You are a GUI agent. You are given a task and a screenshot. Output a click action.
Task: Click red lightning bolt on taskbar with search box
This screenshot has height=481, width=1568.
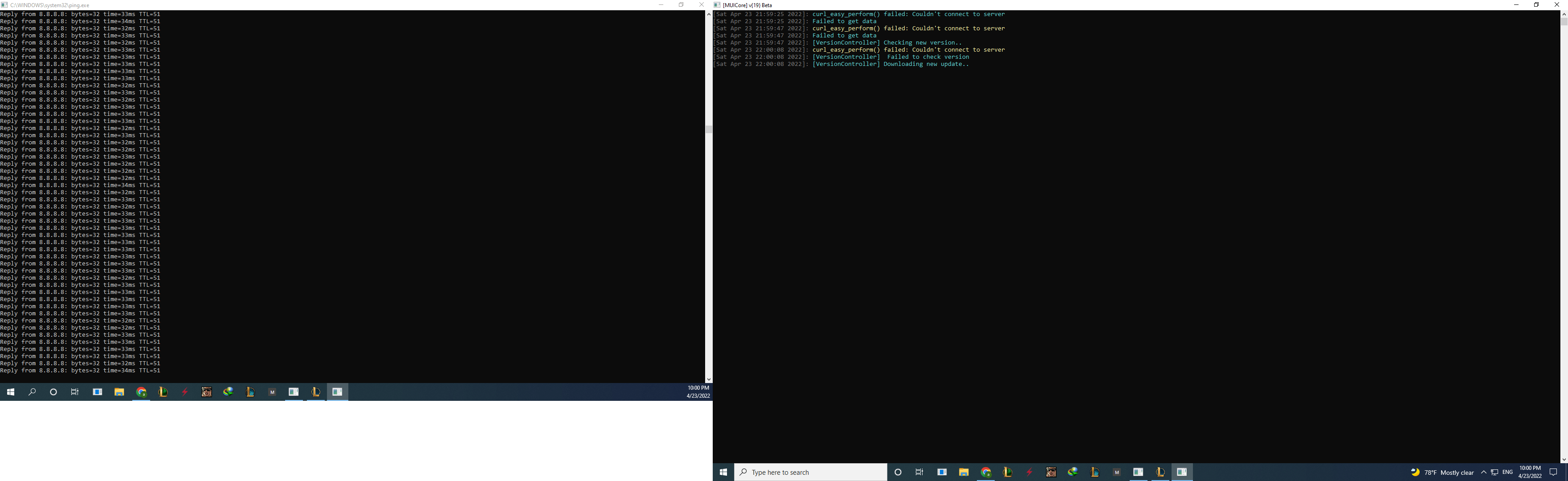point(1029,472)
